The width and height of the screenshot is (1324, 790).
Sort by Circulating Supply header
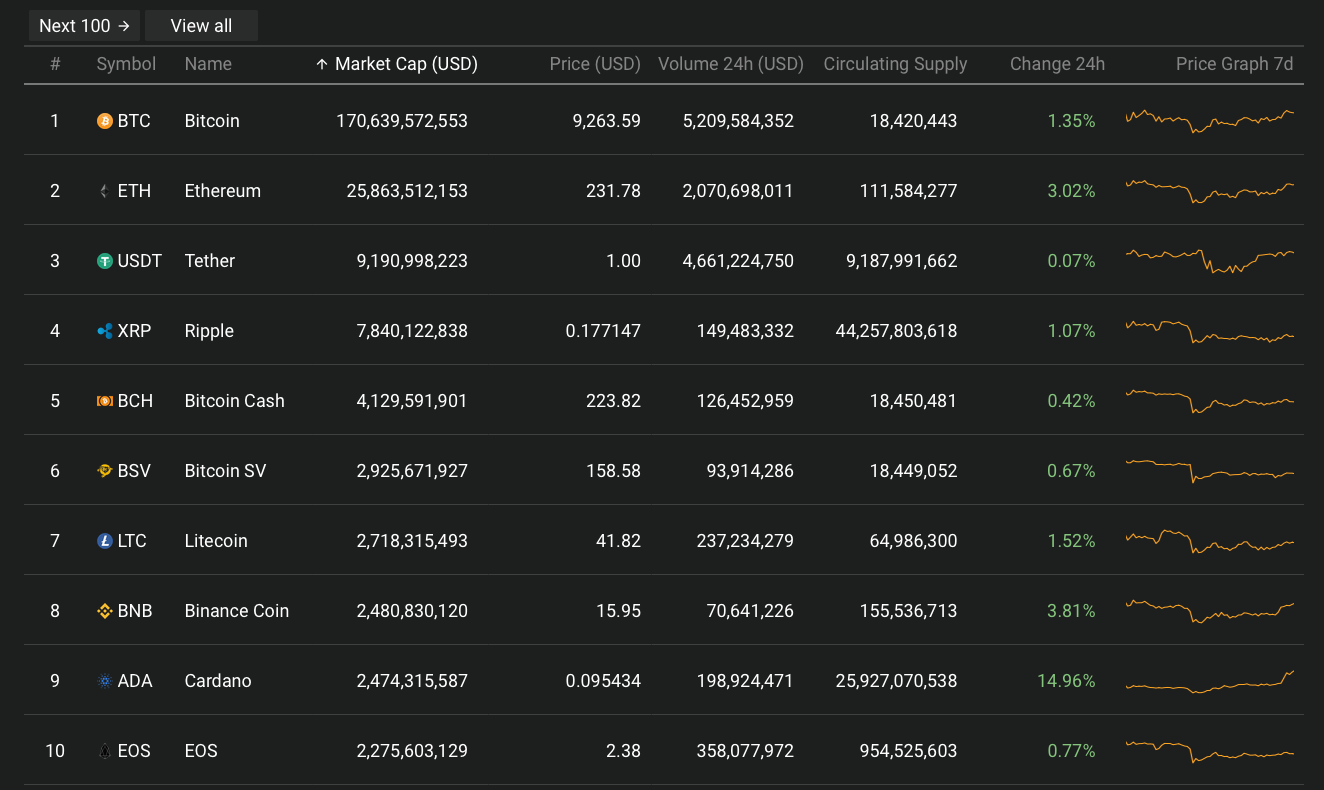point(895,64)
